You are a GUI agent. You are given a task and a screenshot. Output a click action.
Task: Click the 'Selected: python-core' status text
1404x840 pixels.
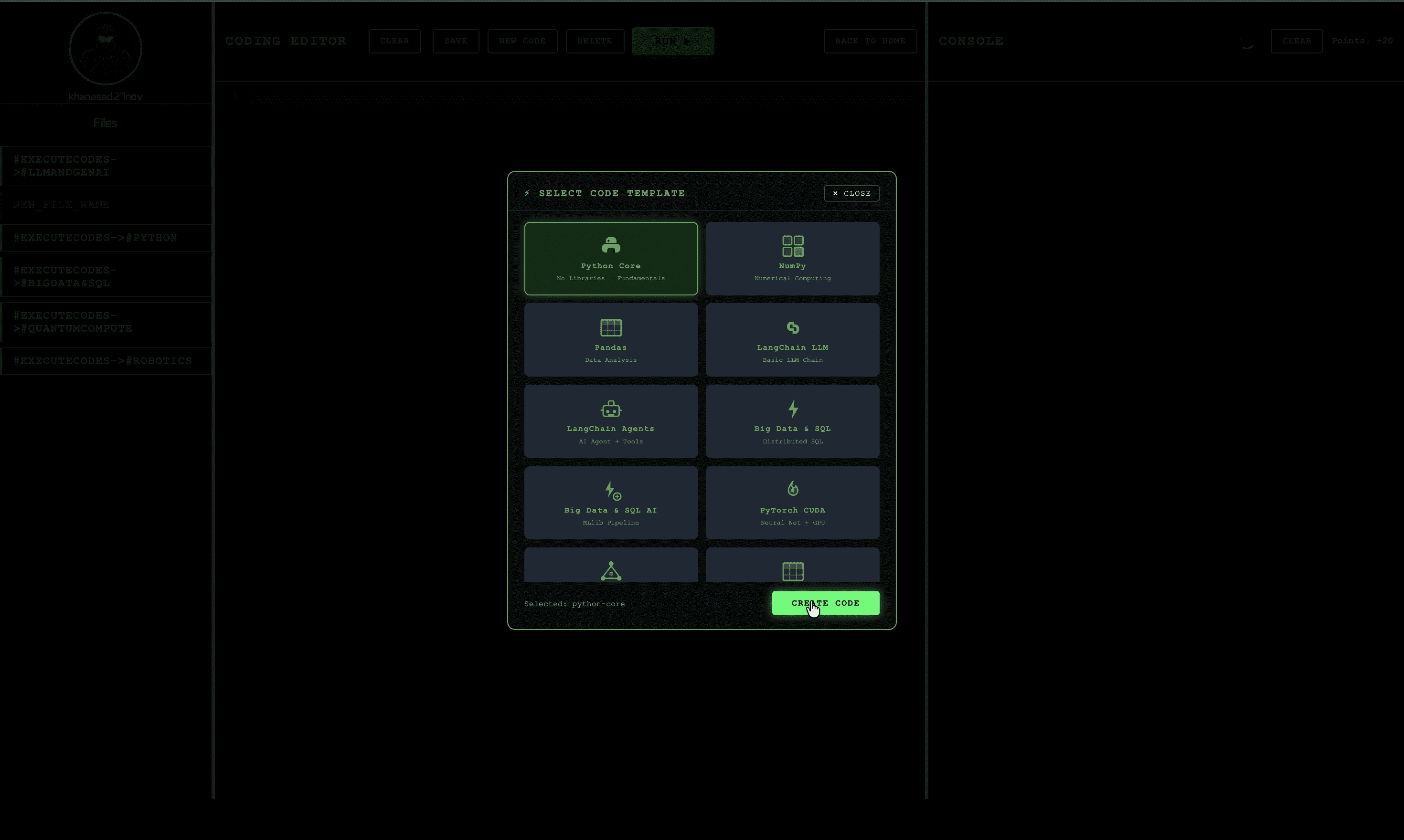pyautogui.click(x=574, y=604)
